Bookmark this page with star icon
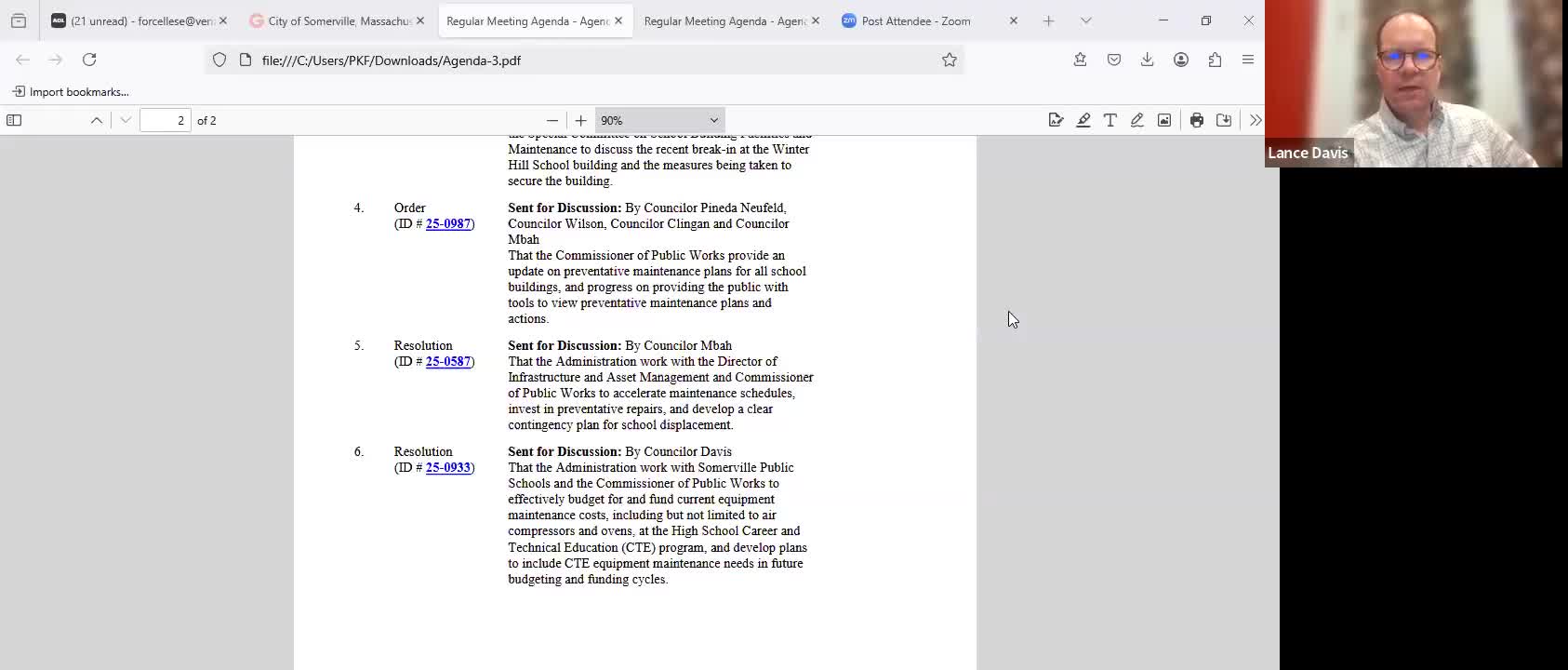Viewport: 1568px width, 670px height. click(949, 60)
